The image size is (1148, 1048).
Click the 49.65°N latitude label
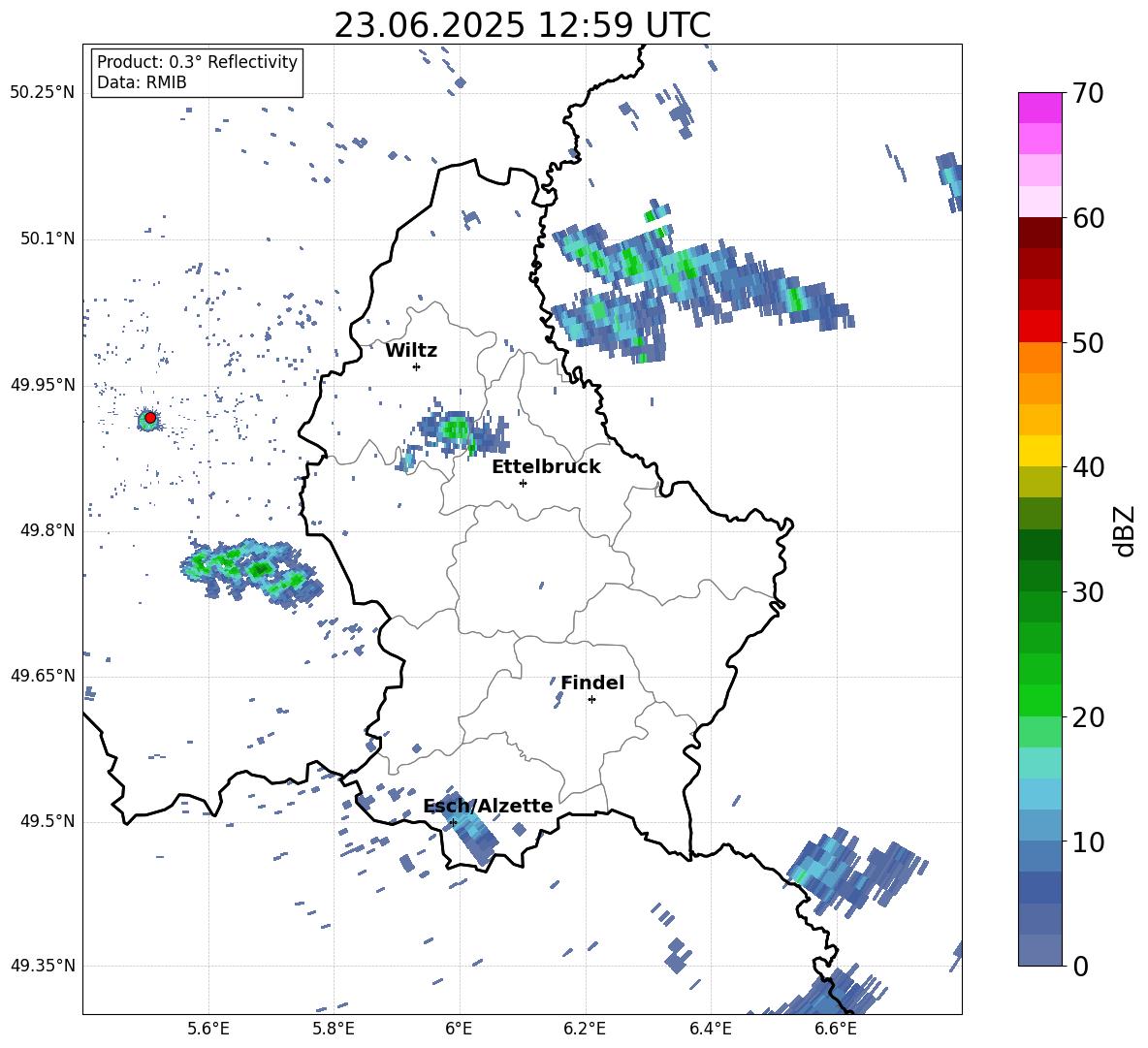point(42,675)
